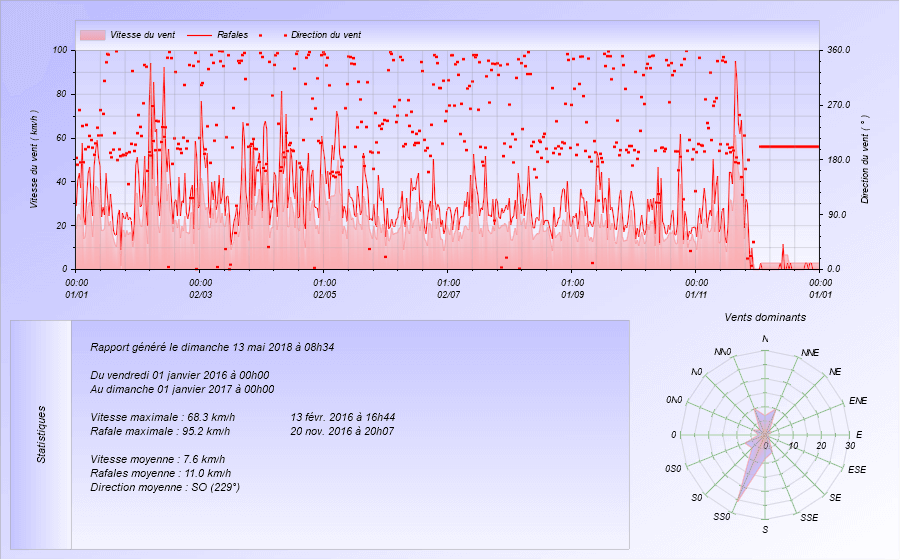Image resolution: width=900 pixels, height=560 pixels.
Task: Select the 02/07 date tick on the time axis
Action: 449,295
